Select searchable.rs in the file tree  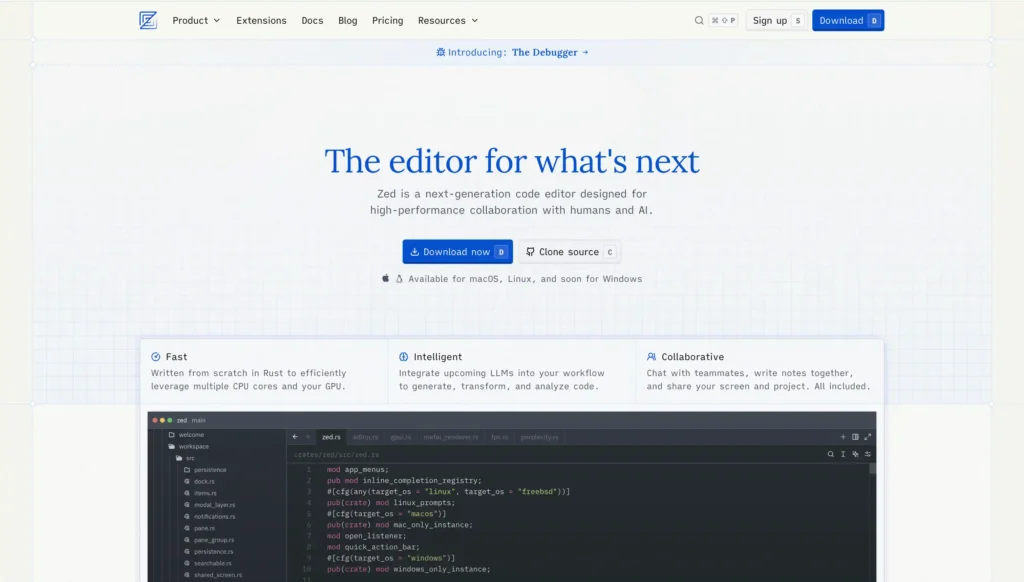(x=212, y=563)
